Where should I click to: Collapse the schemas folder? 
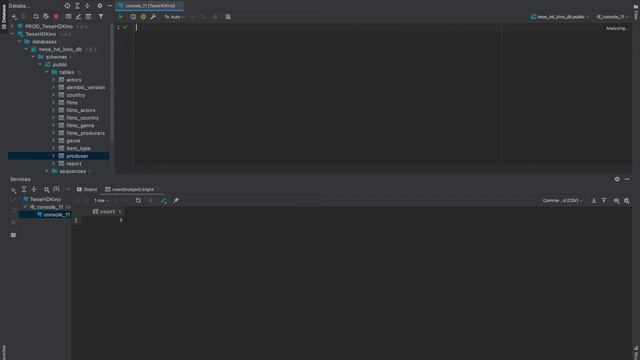(33, 57)
